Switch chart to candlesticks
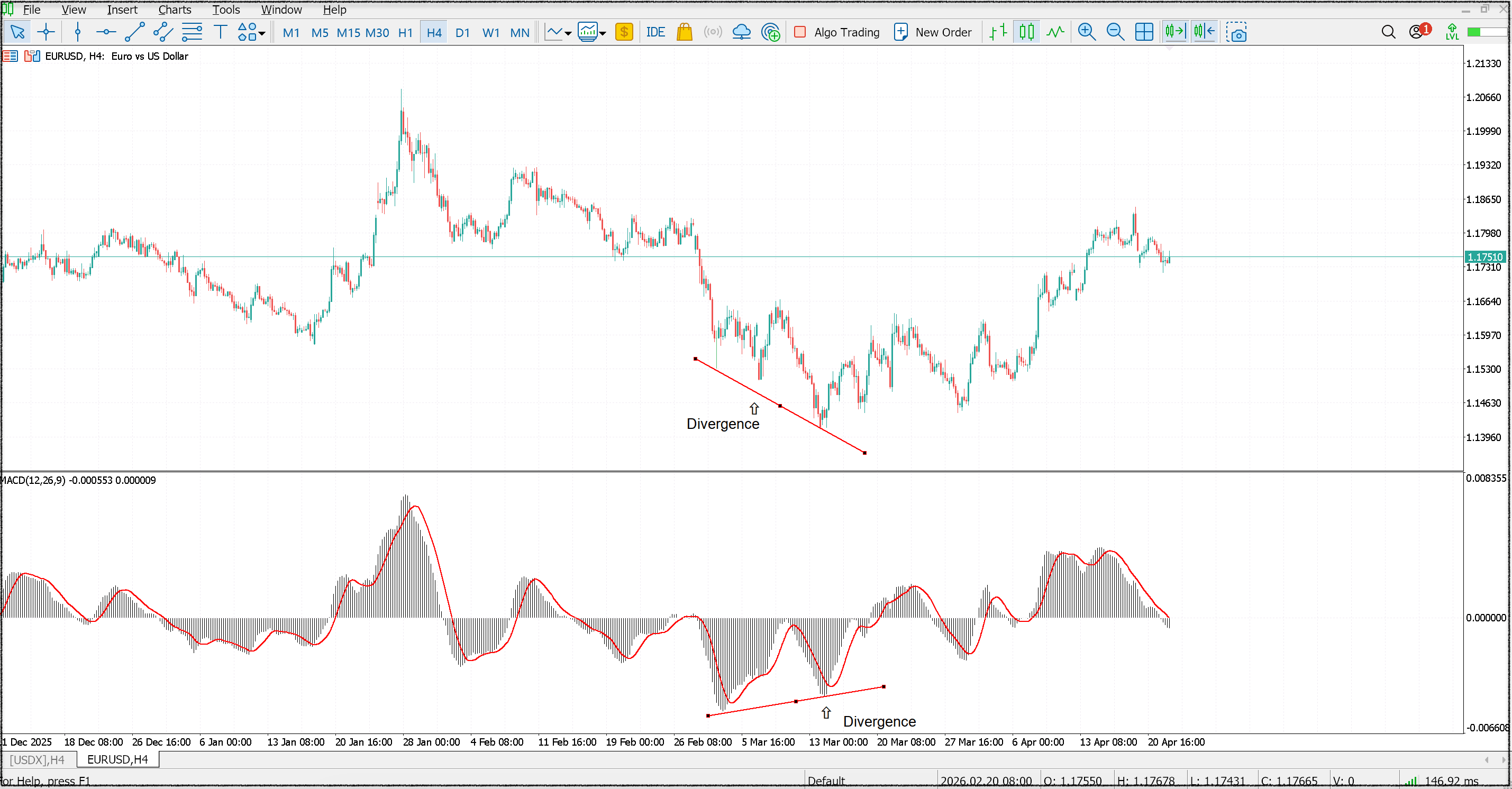 1026,32
